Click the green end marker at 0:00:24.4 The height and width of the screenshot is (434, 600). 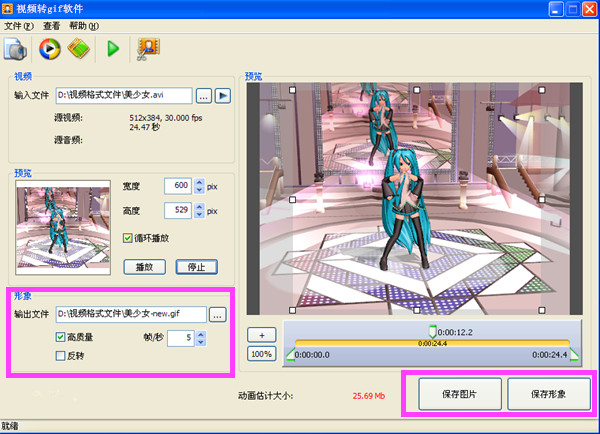(574, 354)
